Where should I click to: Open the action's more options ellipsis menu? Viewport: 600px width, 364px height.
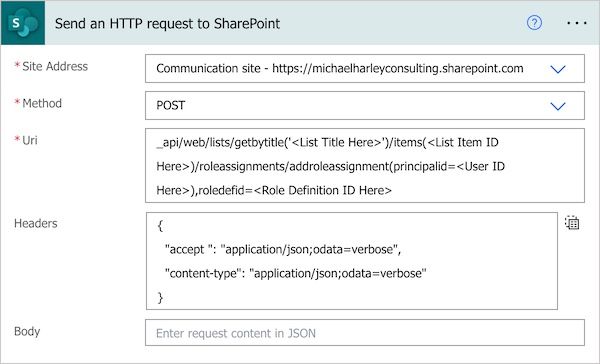577,23
